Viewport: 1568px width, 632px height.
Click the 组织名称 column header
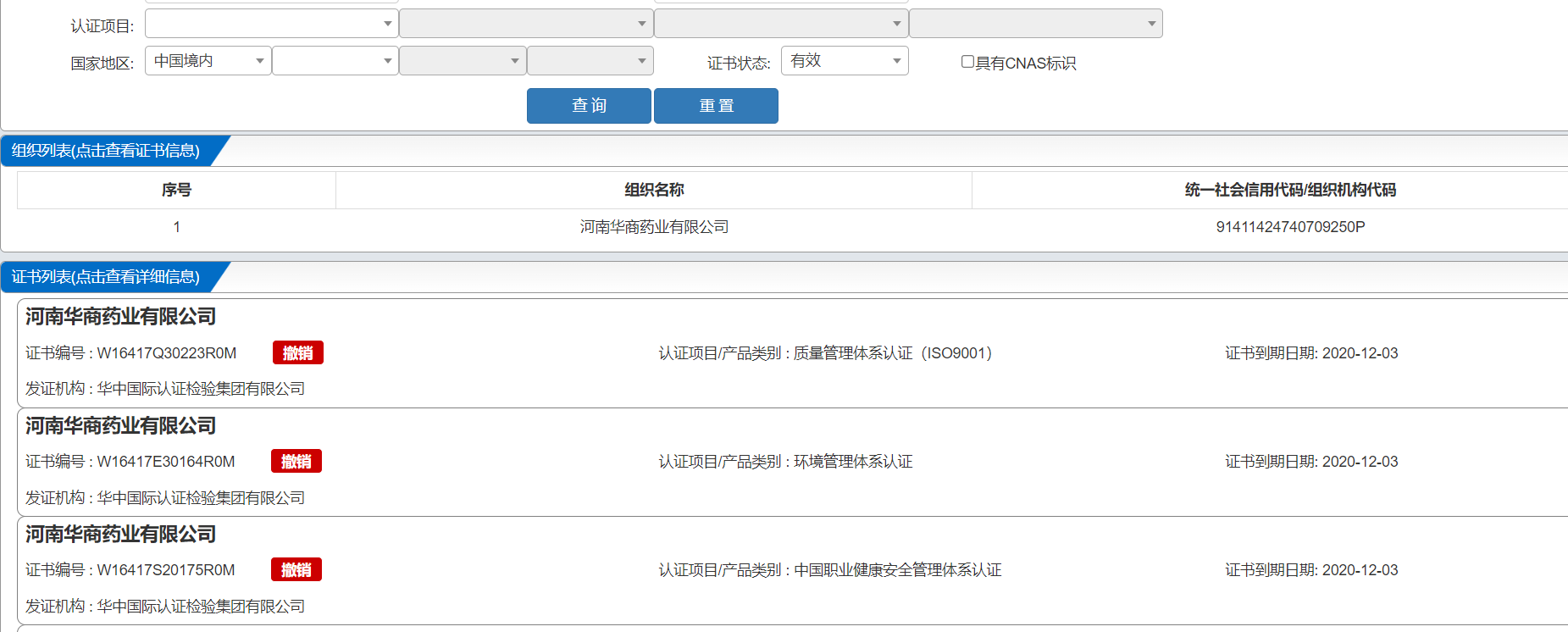[x=654, y=190]
